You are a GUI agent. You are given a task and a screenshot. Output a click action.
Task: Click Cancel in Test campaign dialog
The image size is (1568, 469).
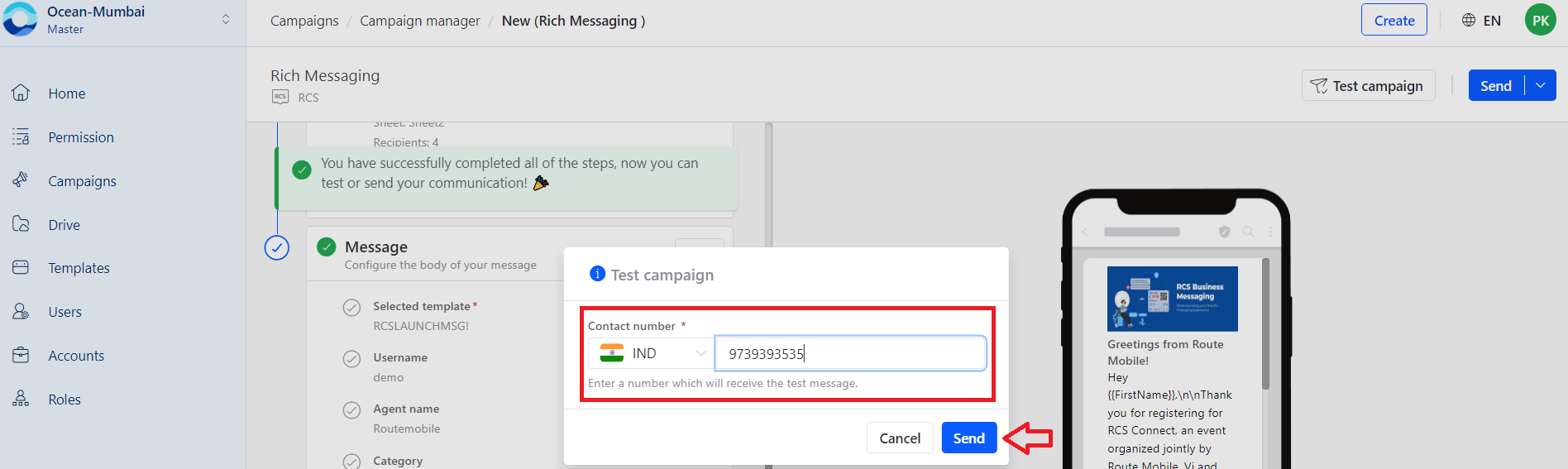click(900, 438)
